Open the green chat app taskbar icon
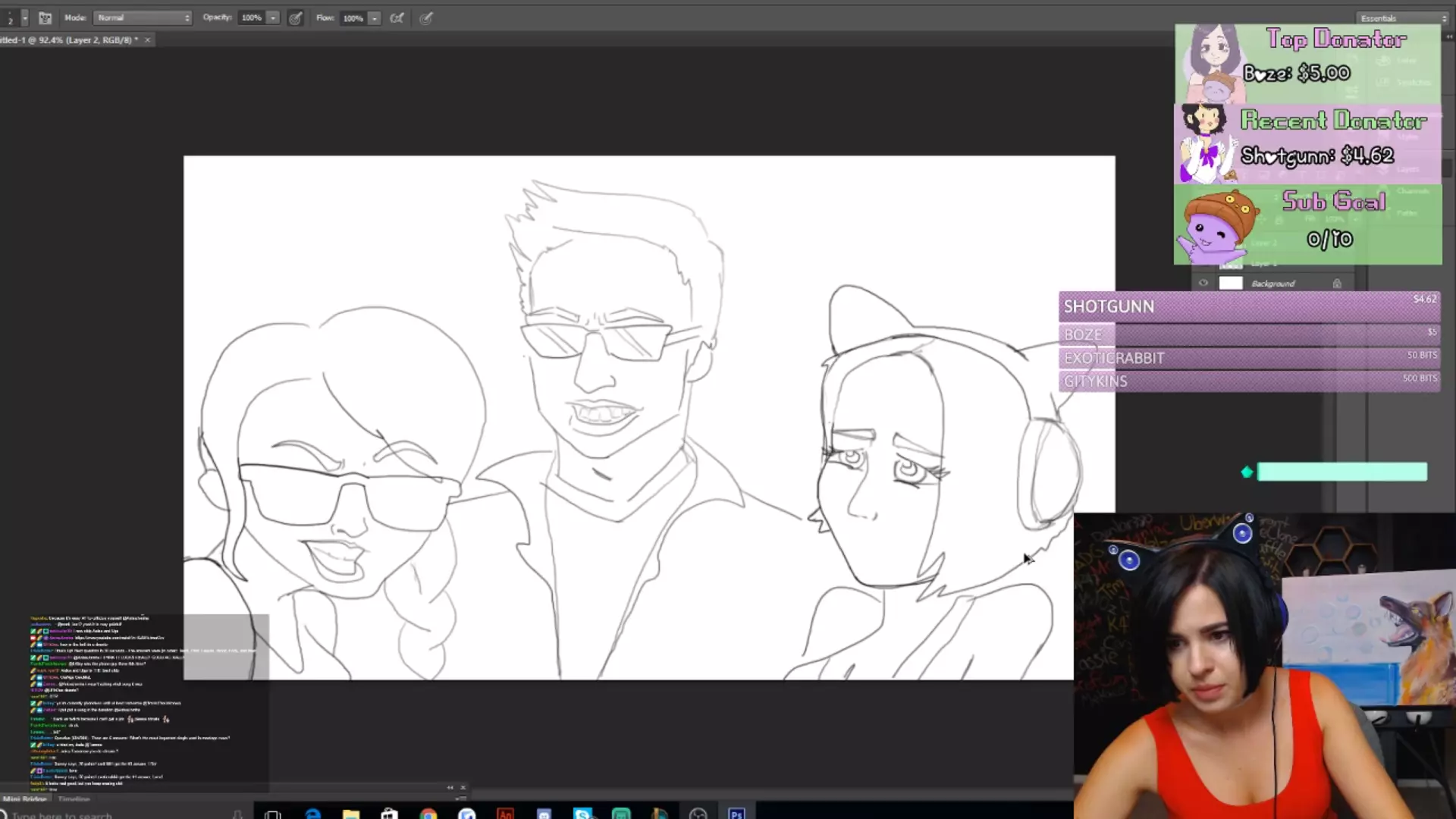This screenshot has height=819, width=1456. [621, 814]
